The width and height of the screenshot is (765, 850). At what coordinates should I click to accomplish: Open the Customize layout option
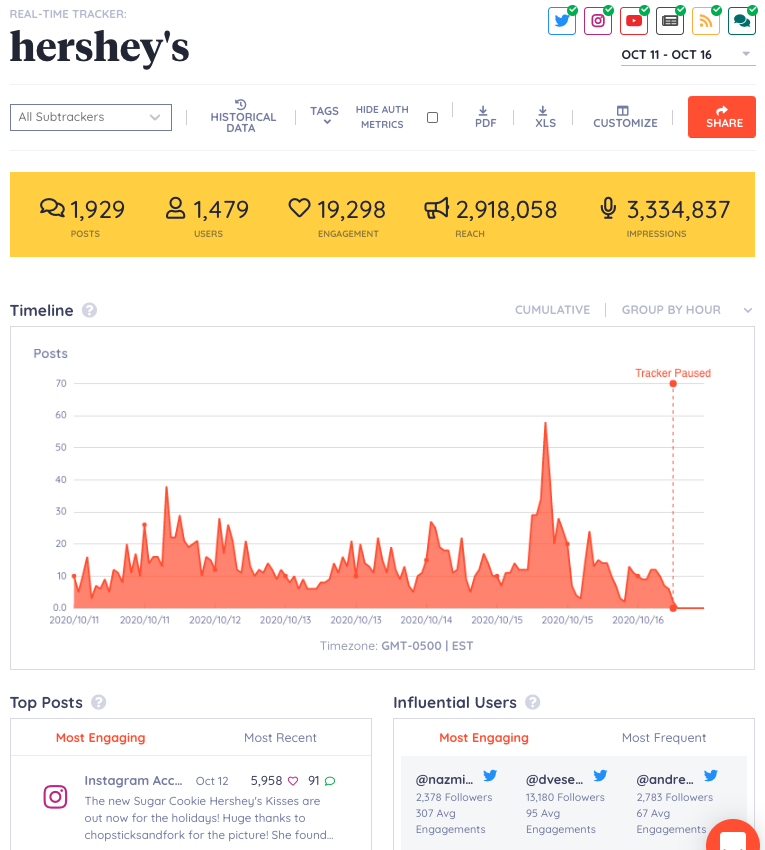pos(625,116)
